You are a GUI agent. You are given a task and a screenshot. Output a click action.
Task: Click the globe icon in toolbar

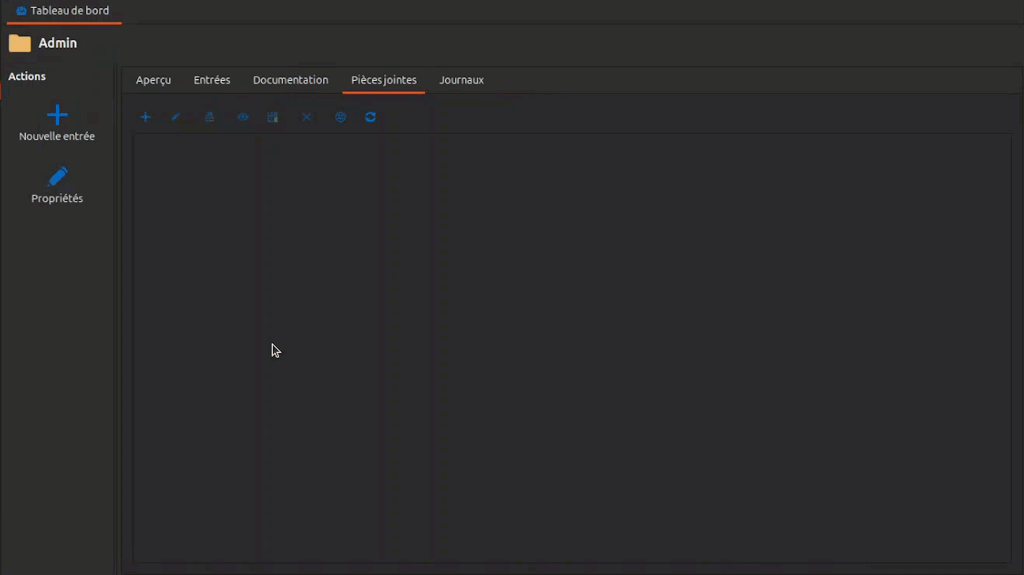point(340,117)
